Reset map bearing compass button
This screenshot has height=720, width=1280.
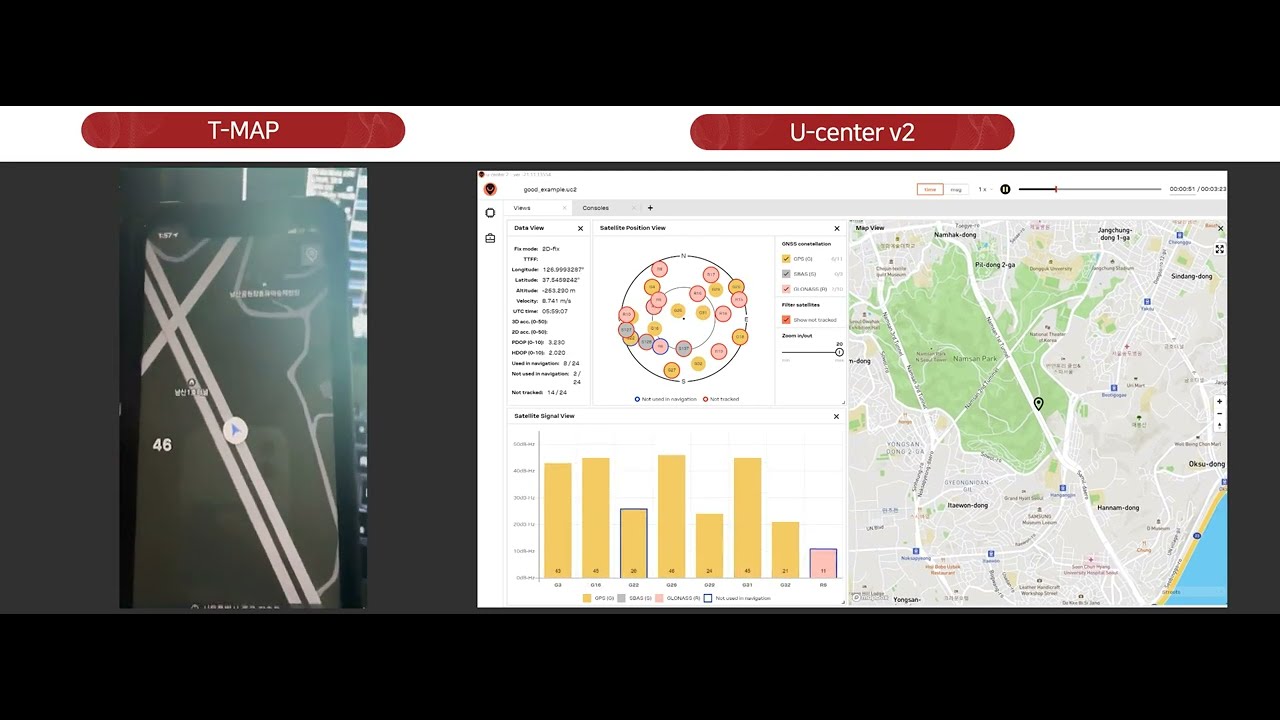(x=1219, y=426)
